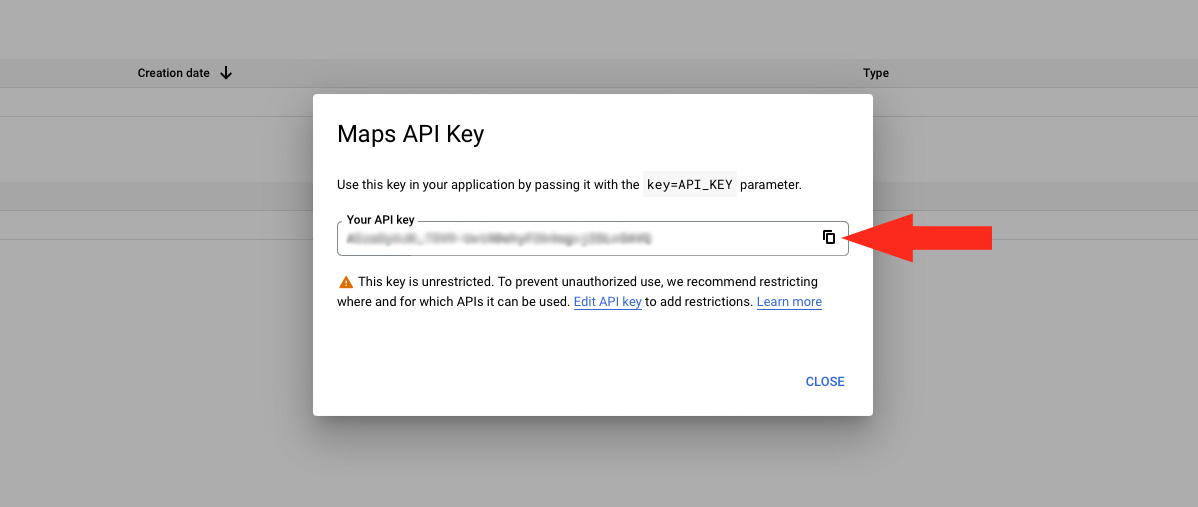
Task: Click the Type column header
Action: pos(876,73)
